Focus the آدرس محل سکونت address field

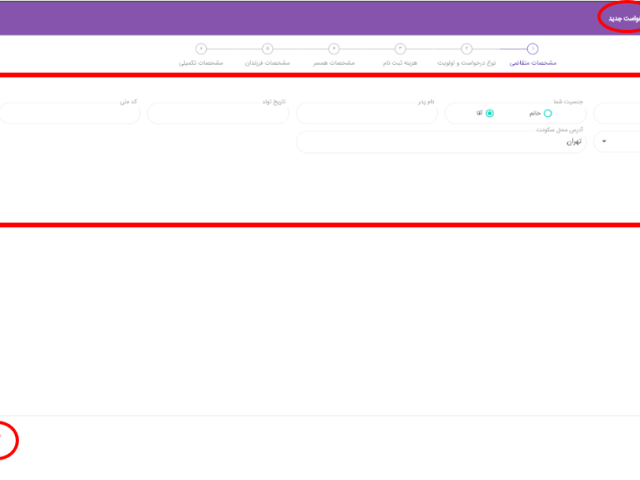[x=440, y=143]
